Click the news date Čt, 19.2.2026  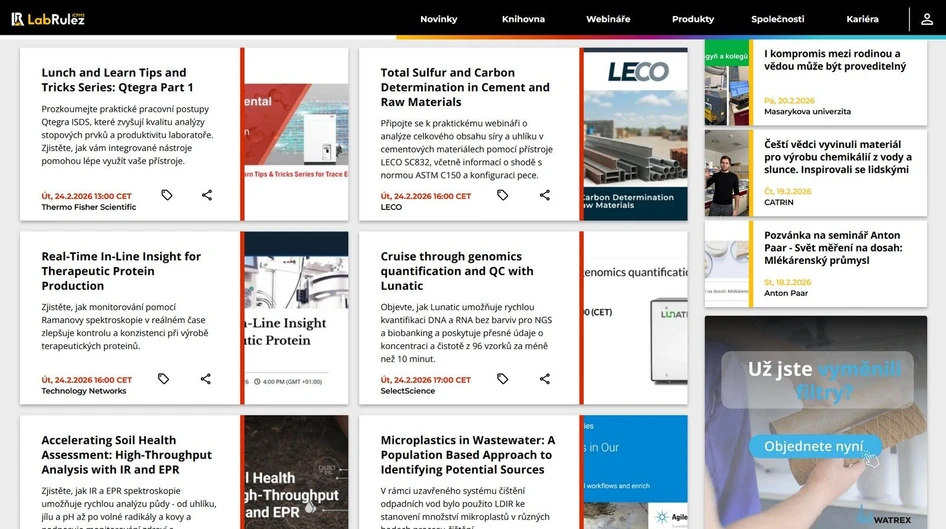coord(787,191)
